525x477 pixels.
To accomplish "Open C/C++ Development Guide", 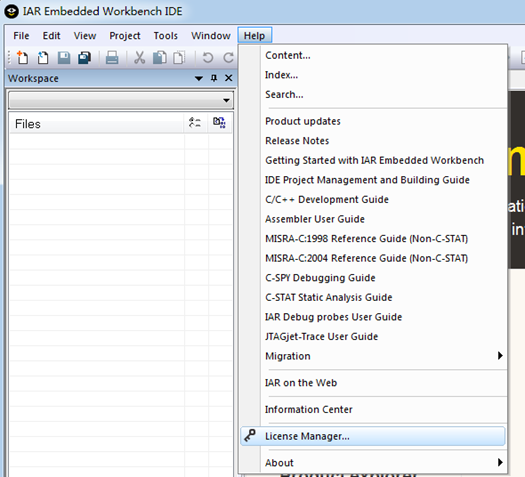I will pos(373,199).
